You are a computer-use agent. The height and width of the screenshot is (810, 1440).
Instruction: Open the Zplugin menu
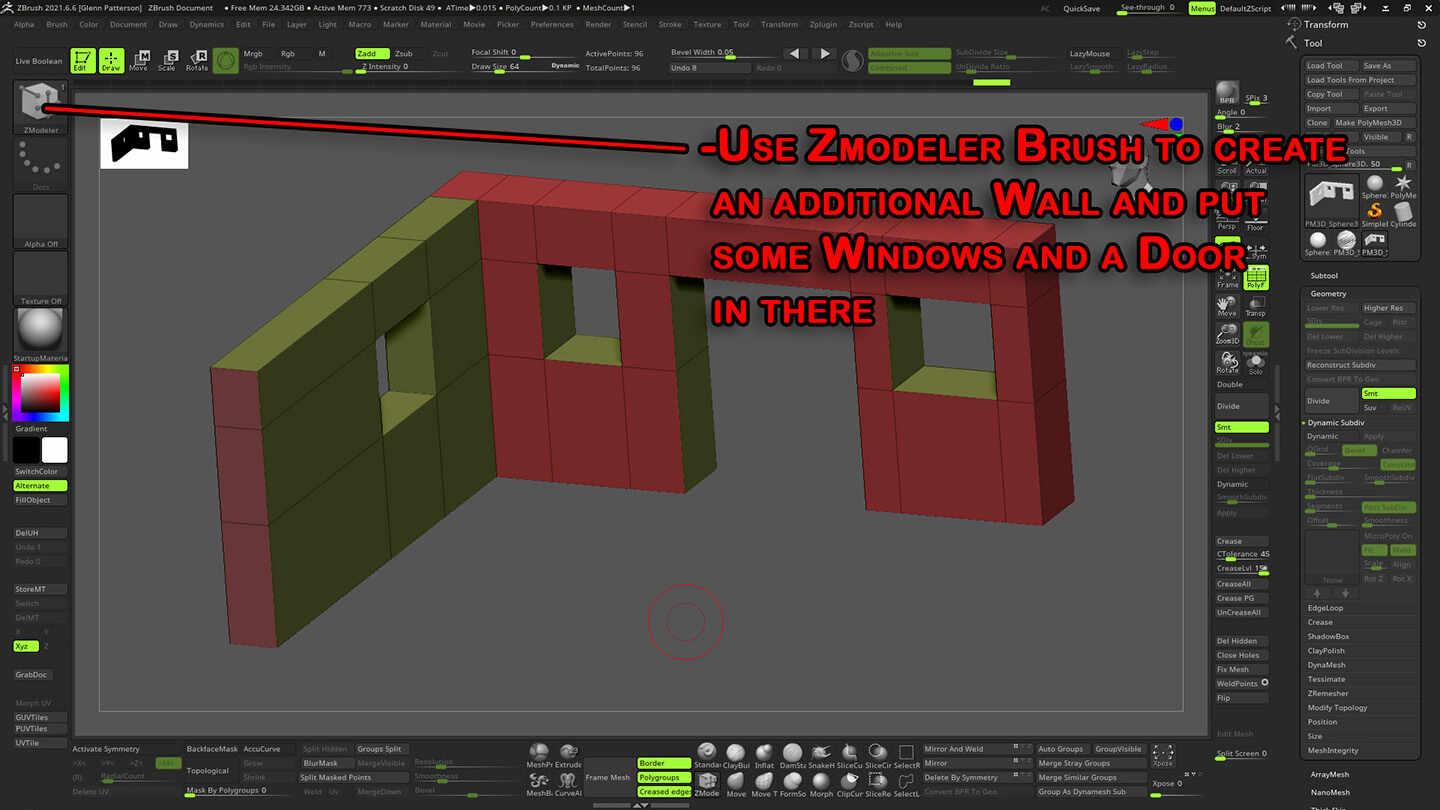click(821, 24)
